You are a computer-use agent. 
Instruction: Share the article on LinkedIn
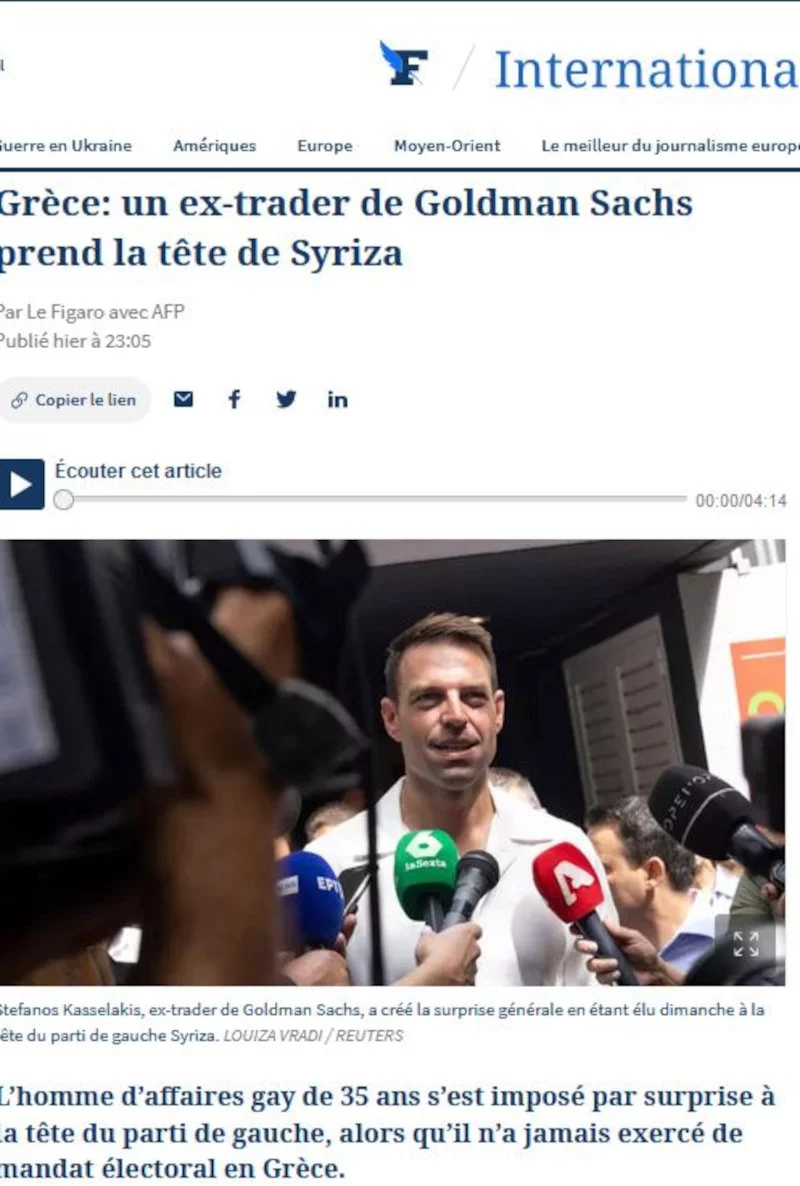pos(337,399)
